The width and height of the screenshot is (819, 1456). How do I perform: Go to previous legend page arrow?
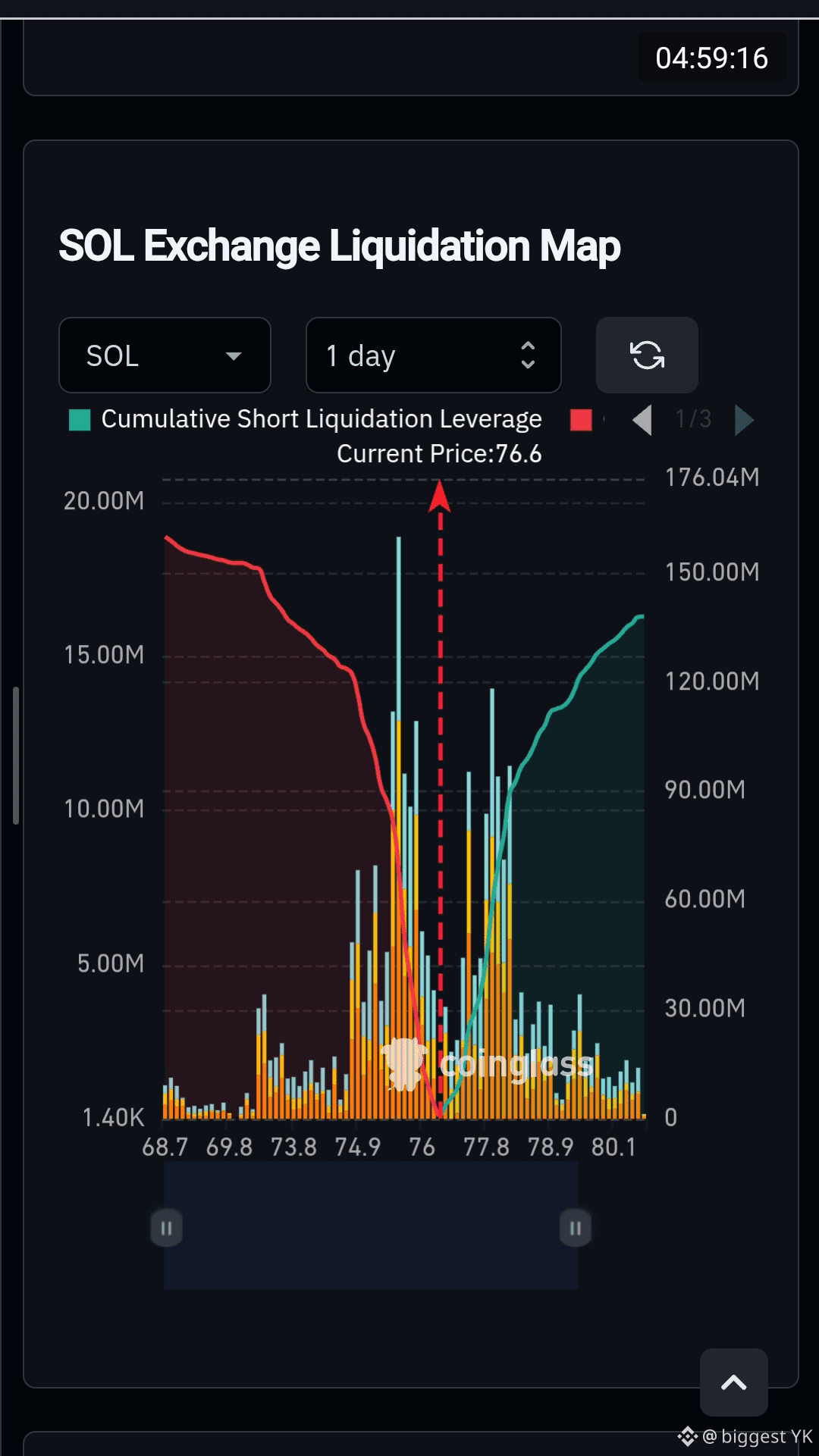(x=642, y=419)
